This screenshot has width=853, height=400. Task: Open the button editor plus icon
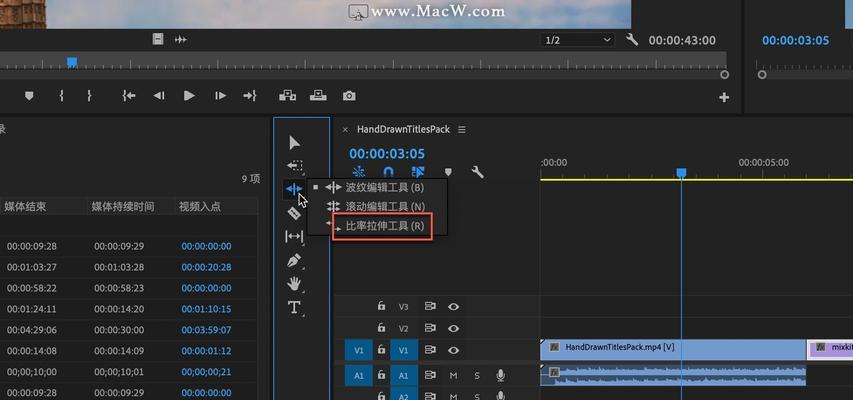724,97
